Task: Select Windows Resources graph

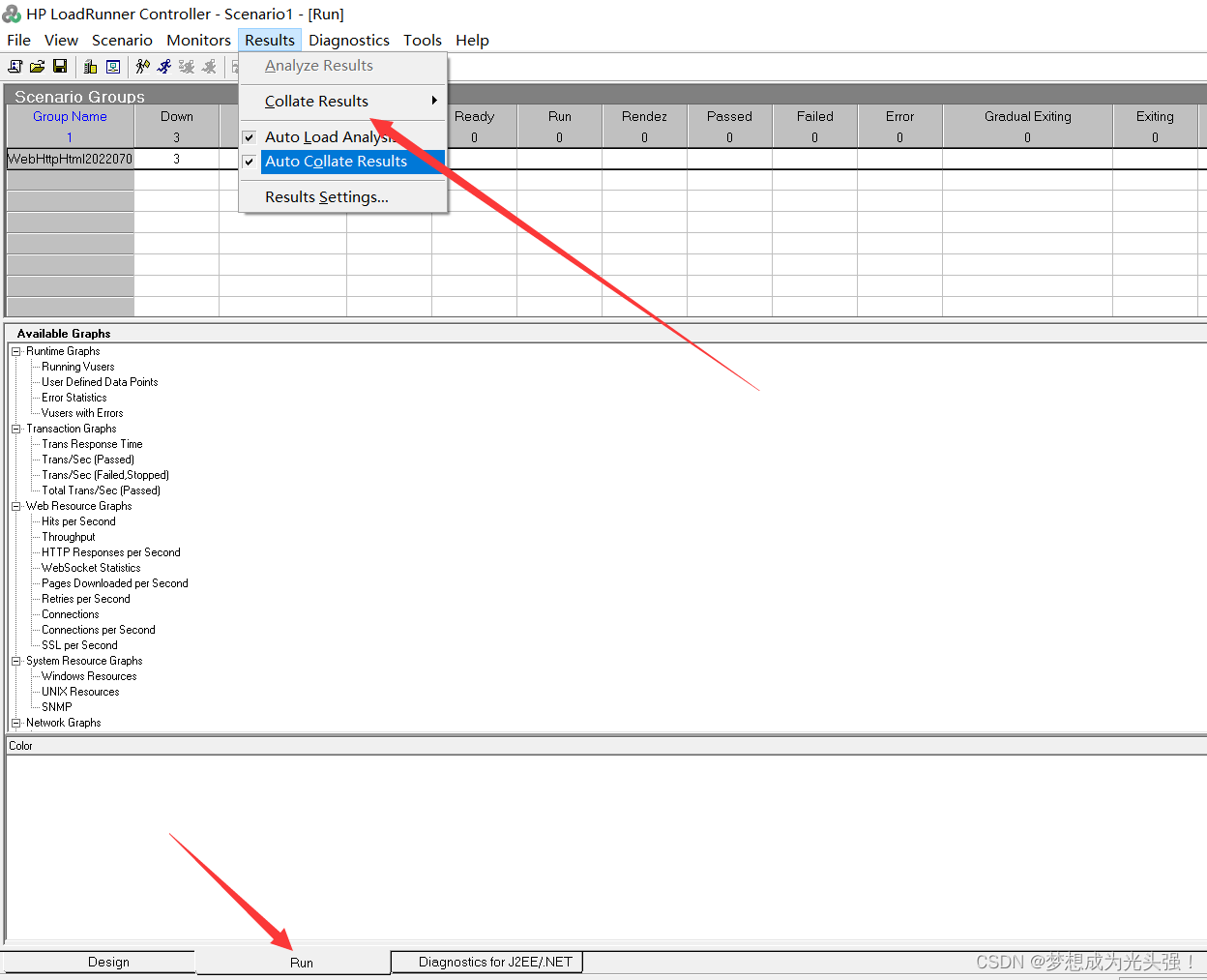Action: pos(89,676)
